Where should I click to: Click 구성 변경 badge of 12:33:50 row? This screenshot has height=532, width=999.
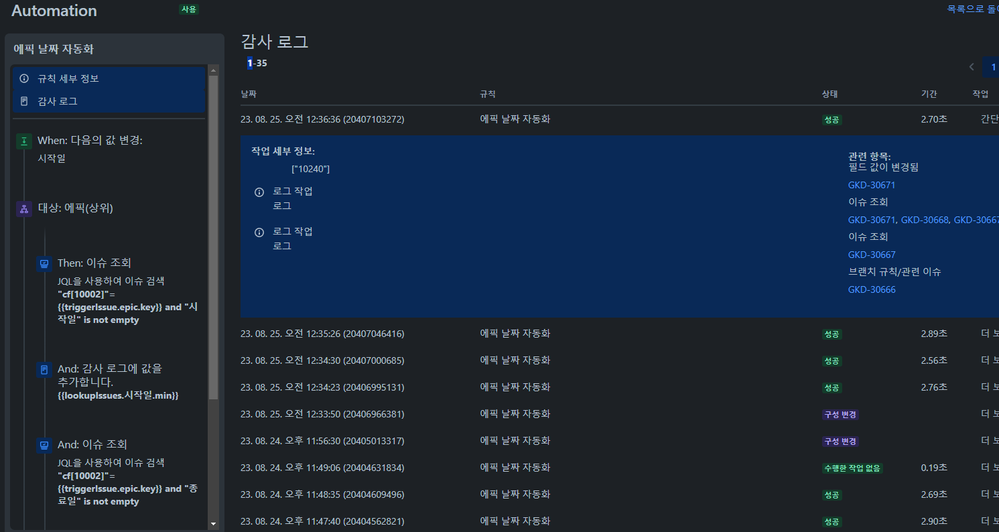click(x=840, y=414)
